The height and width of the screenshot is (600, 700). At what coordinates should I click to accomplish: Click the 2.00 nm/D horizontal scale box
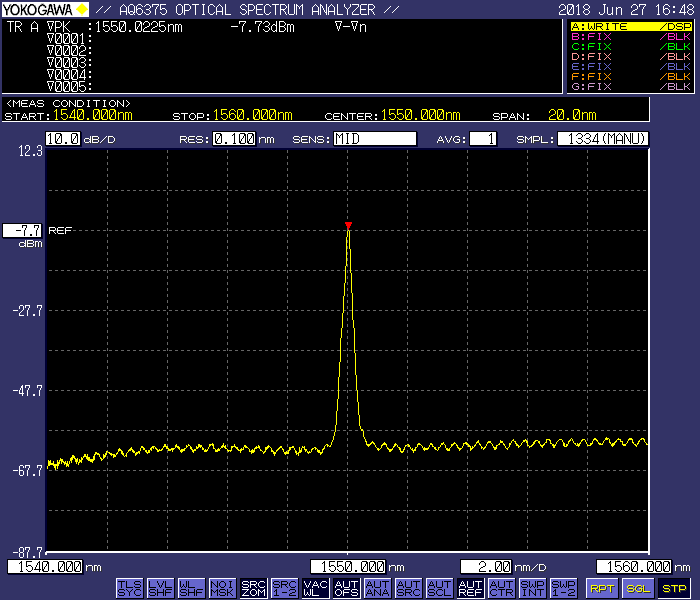[x=487, y=567]
